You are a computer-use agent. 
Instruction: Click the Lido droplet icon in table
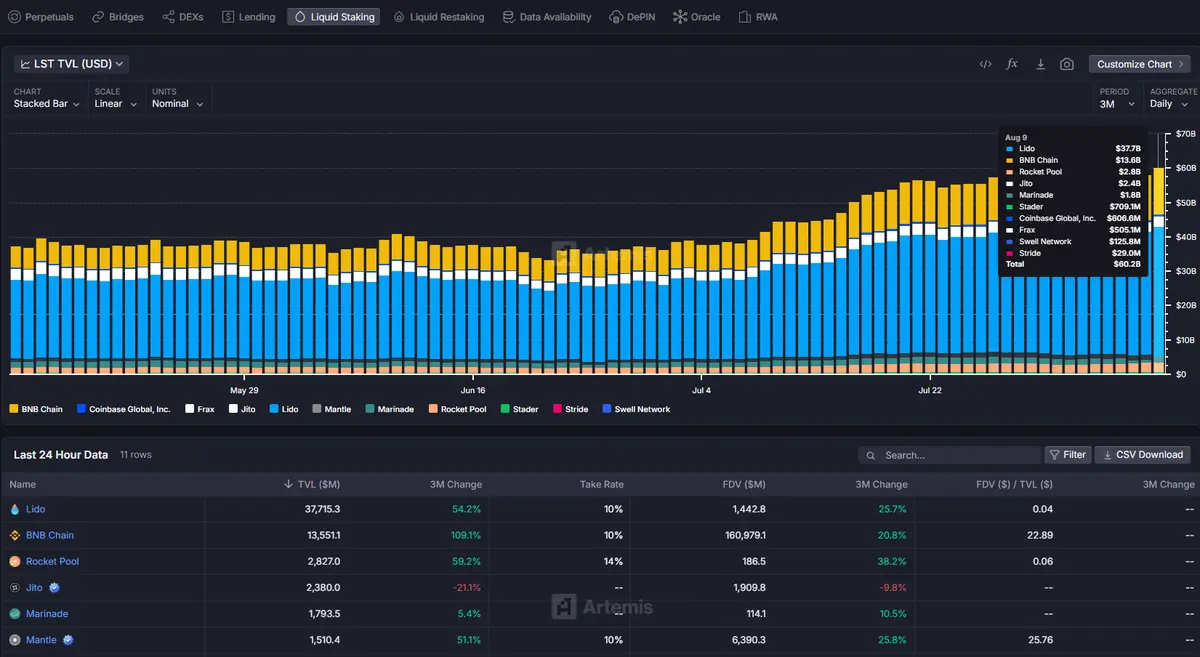14,509
